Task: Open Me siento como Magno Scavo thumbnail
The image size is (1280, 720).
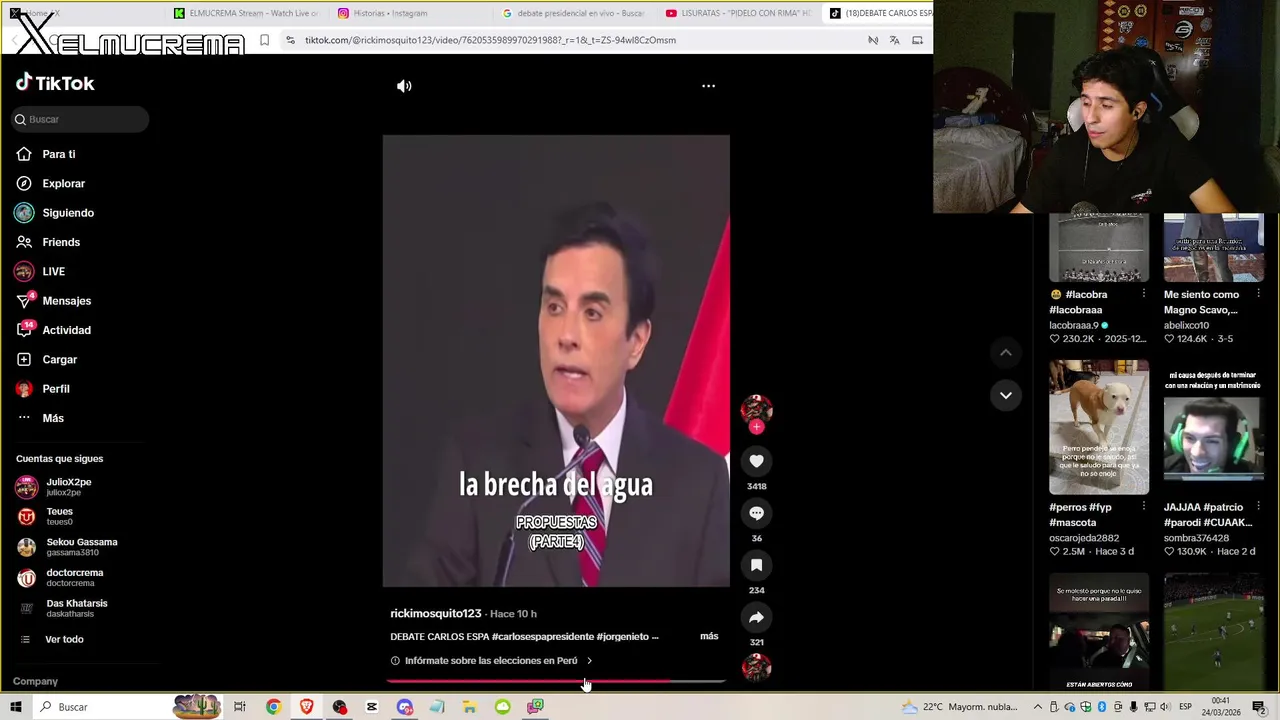Action: coord(1213,247)
